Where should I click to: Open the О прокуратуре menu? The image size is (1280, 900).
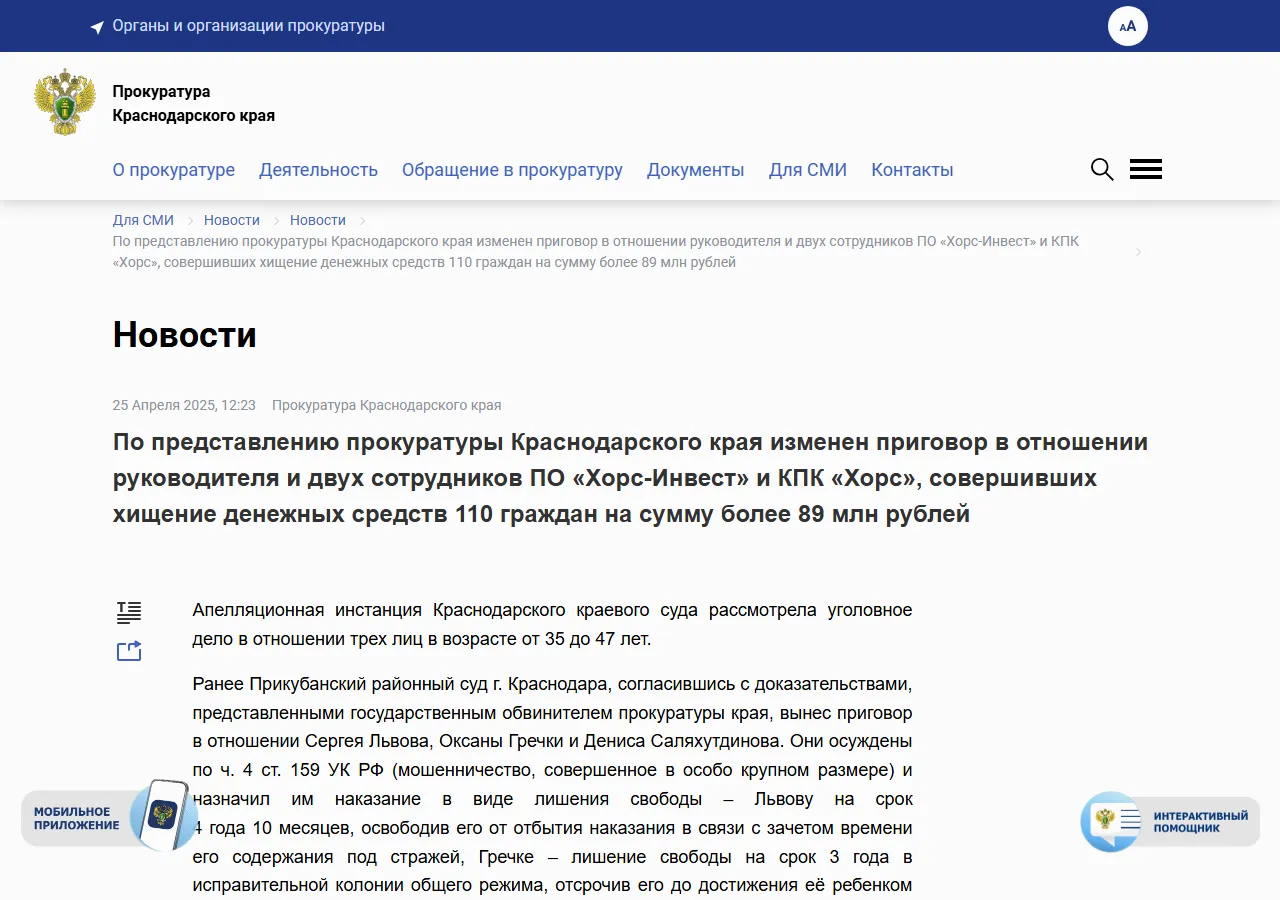pos(174,170)
